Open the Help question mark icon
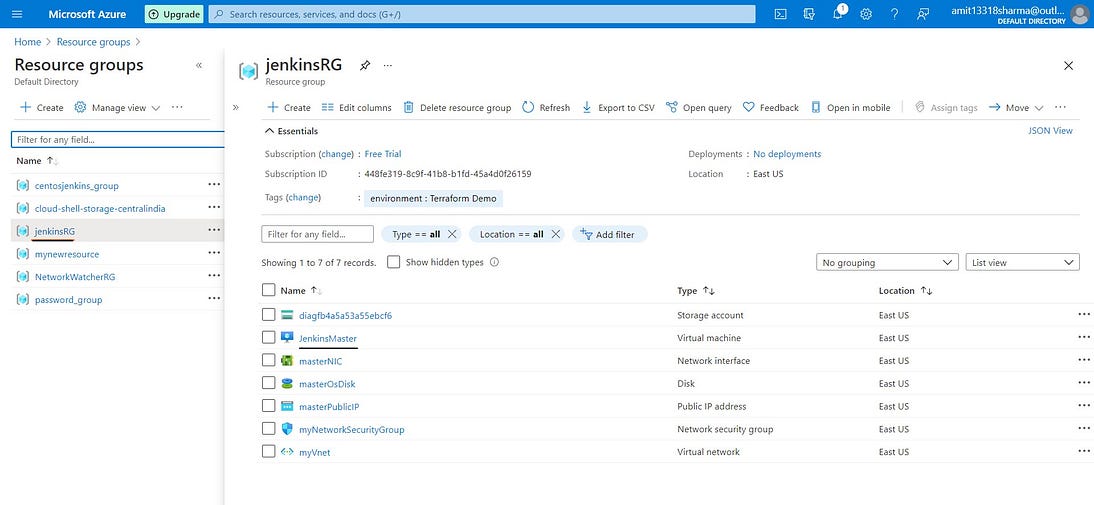Image resolution: width=1094 pixels, height=505 pixels. tap(894, 14)
